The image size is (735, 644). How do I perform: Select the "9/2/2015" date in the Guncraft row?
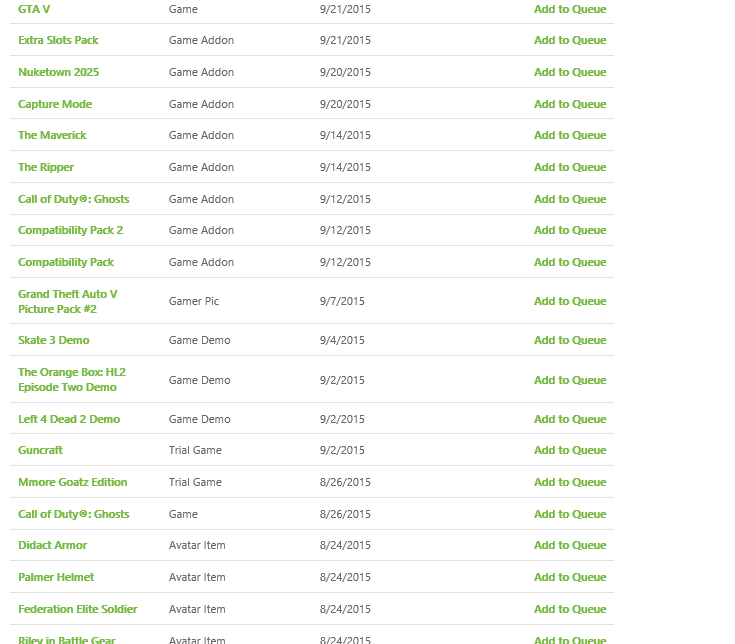click(x=342, y=450)
